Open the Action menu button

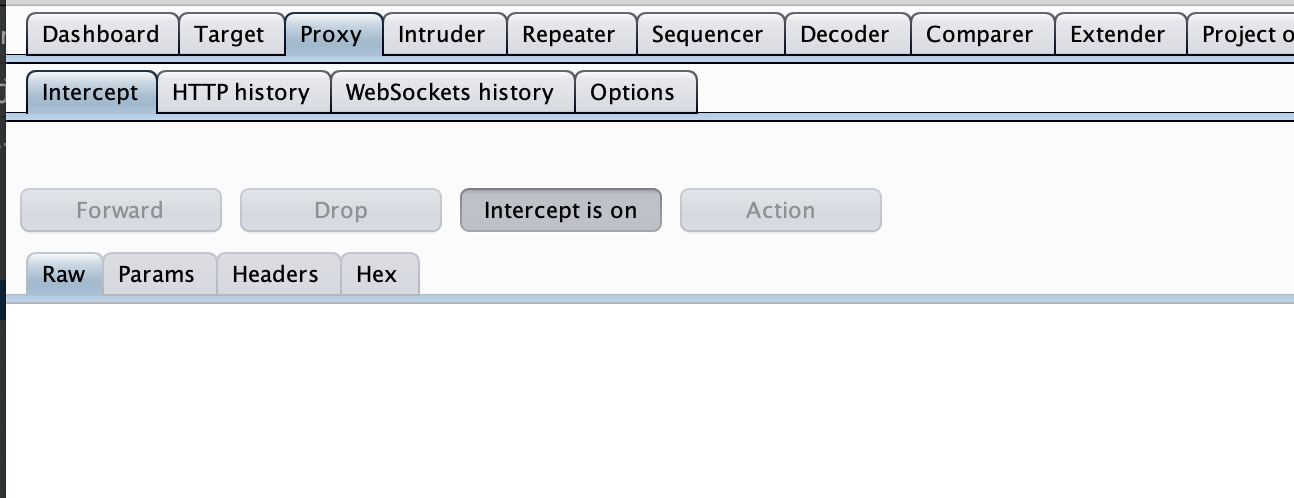780,210
